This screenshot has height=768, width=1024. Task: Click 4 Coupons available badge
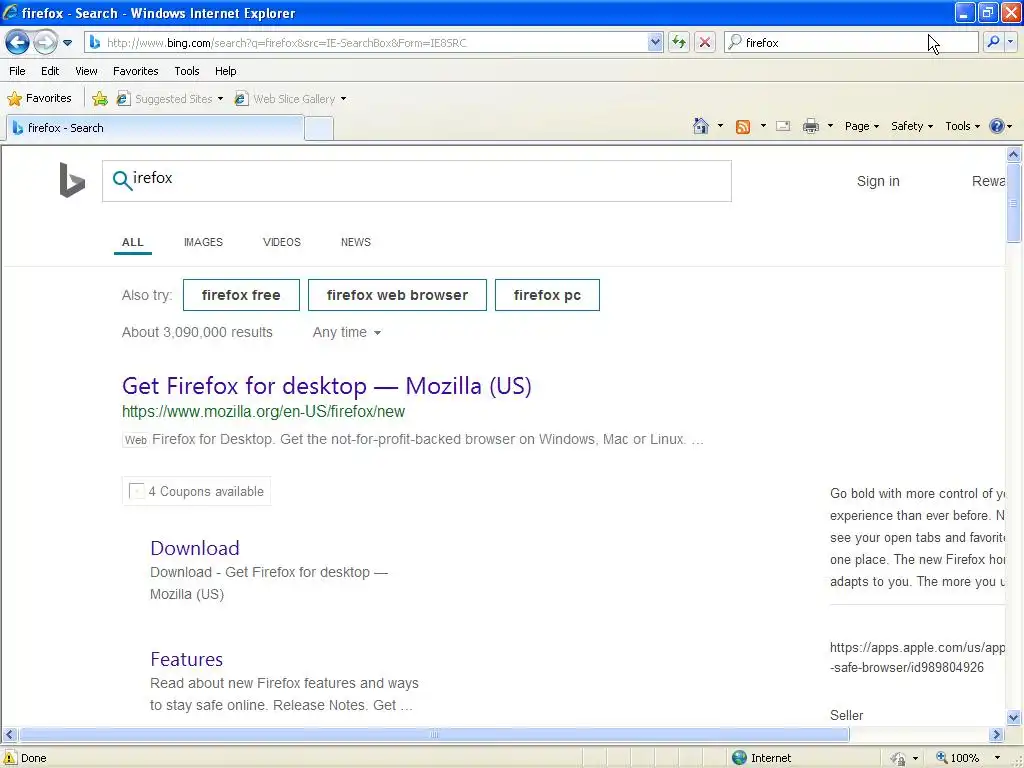196,491
